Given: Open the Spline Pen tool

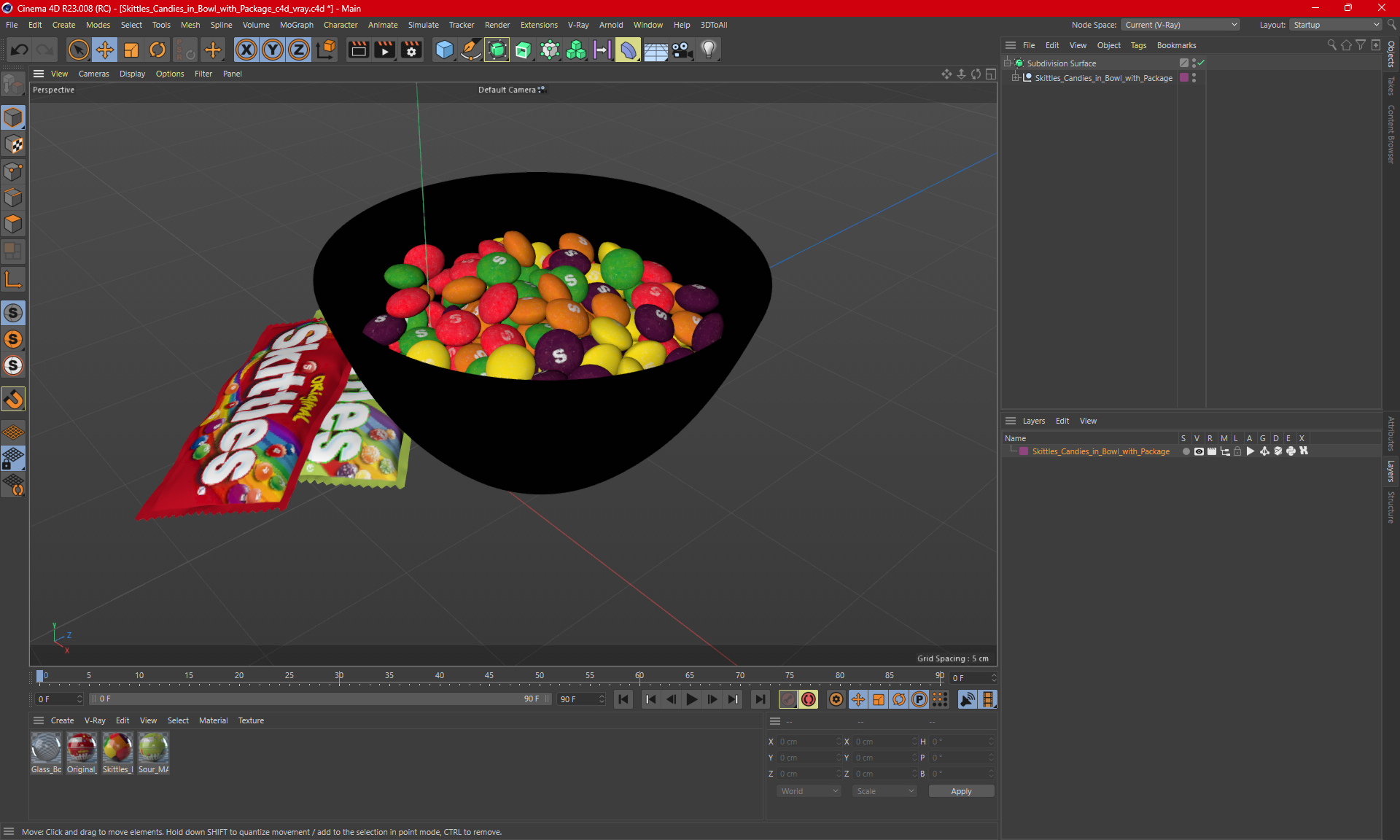Looking at the screenshot, I should pos(471,50).
